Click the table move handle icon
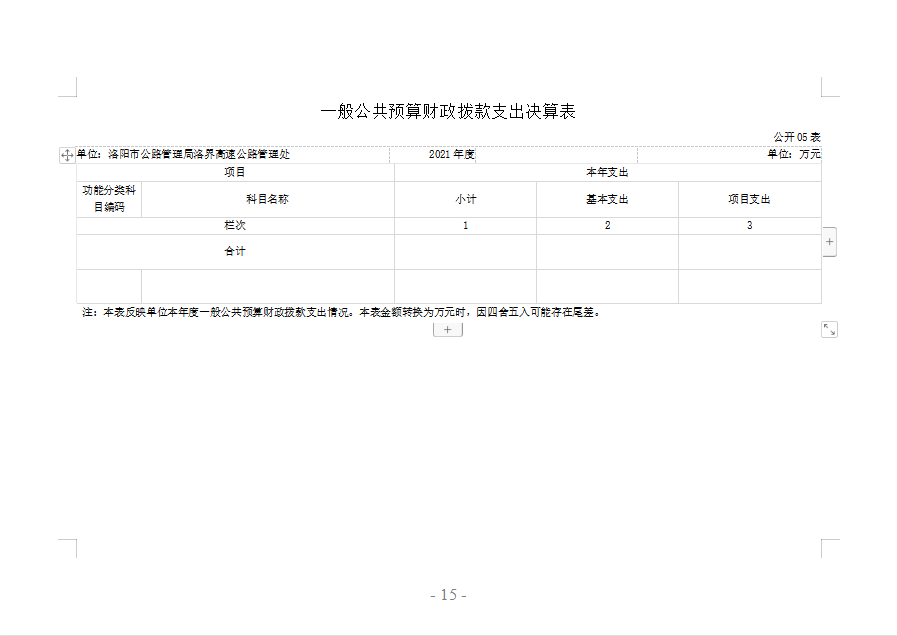 (67, 155)
